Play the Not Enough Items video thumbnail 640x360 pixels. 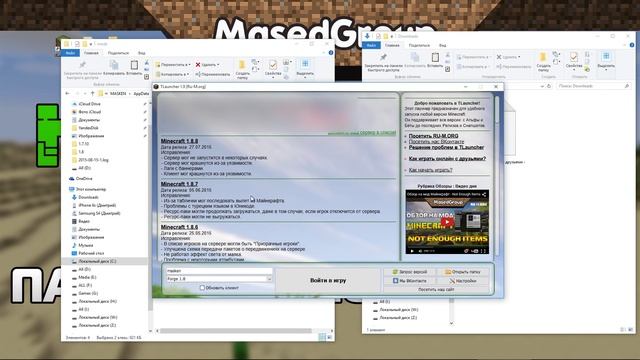pos(447,222)
